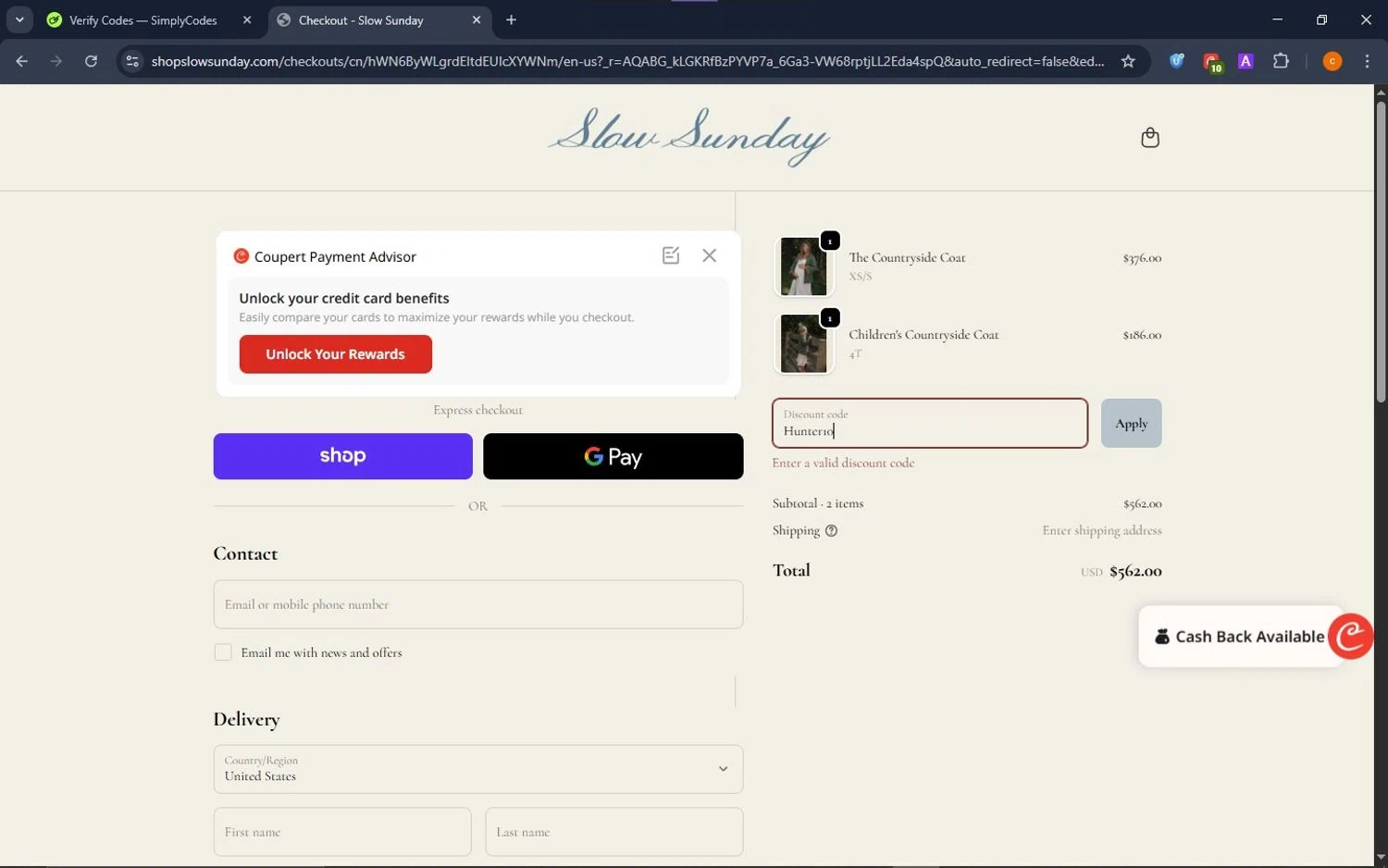Click the Cash Back Available banner

tap(1240, 637)
